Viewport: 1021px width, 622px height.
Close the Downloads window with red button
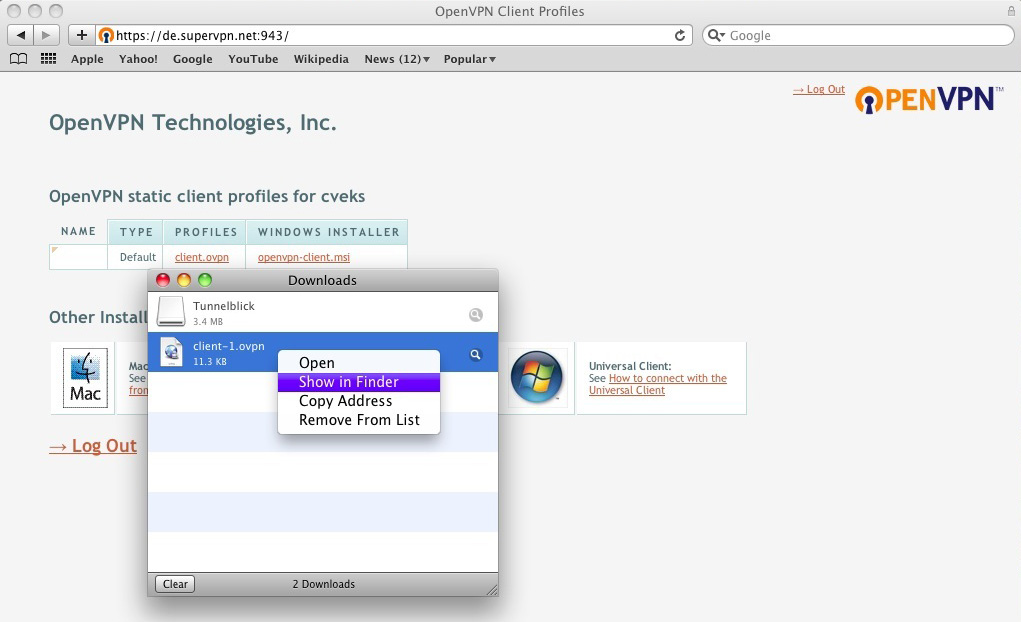click(163, 280)
